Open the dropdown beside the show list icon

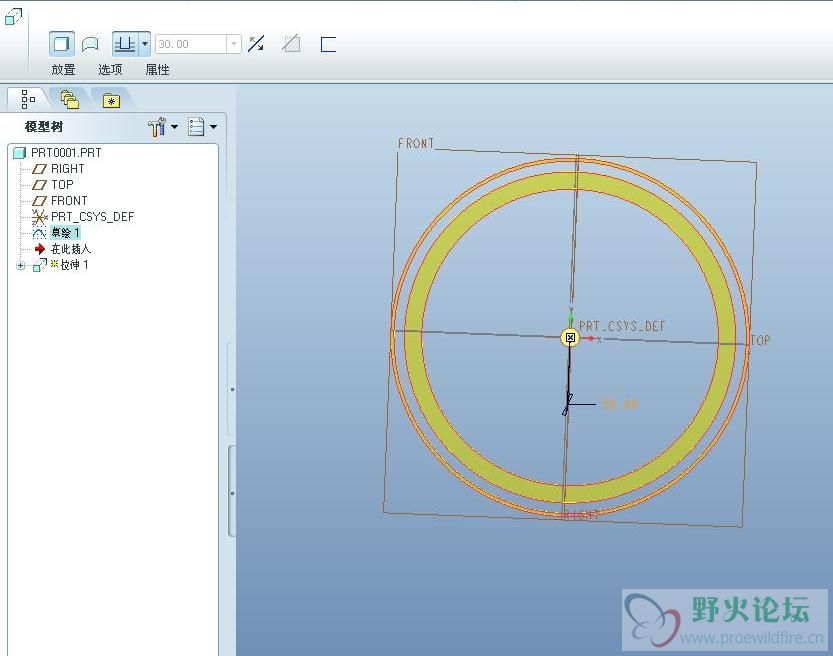(214, 127)
